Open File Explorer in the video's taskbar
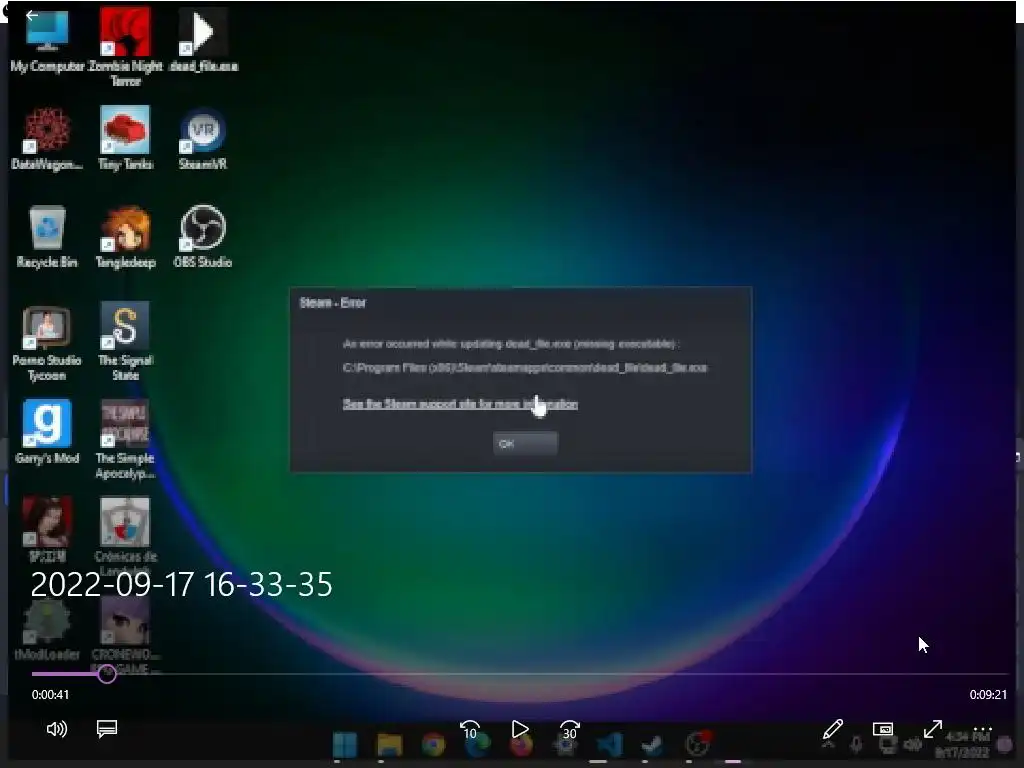The image size is (1024, 768). [x=389, y=745]
